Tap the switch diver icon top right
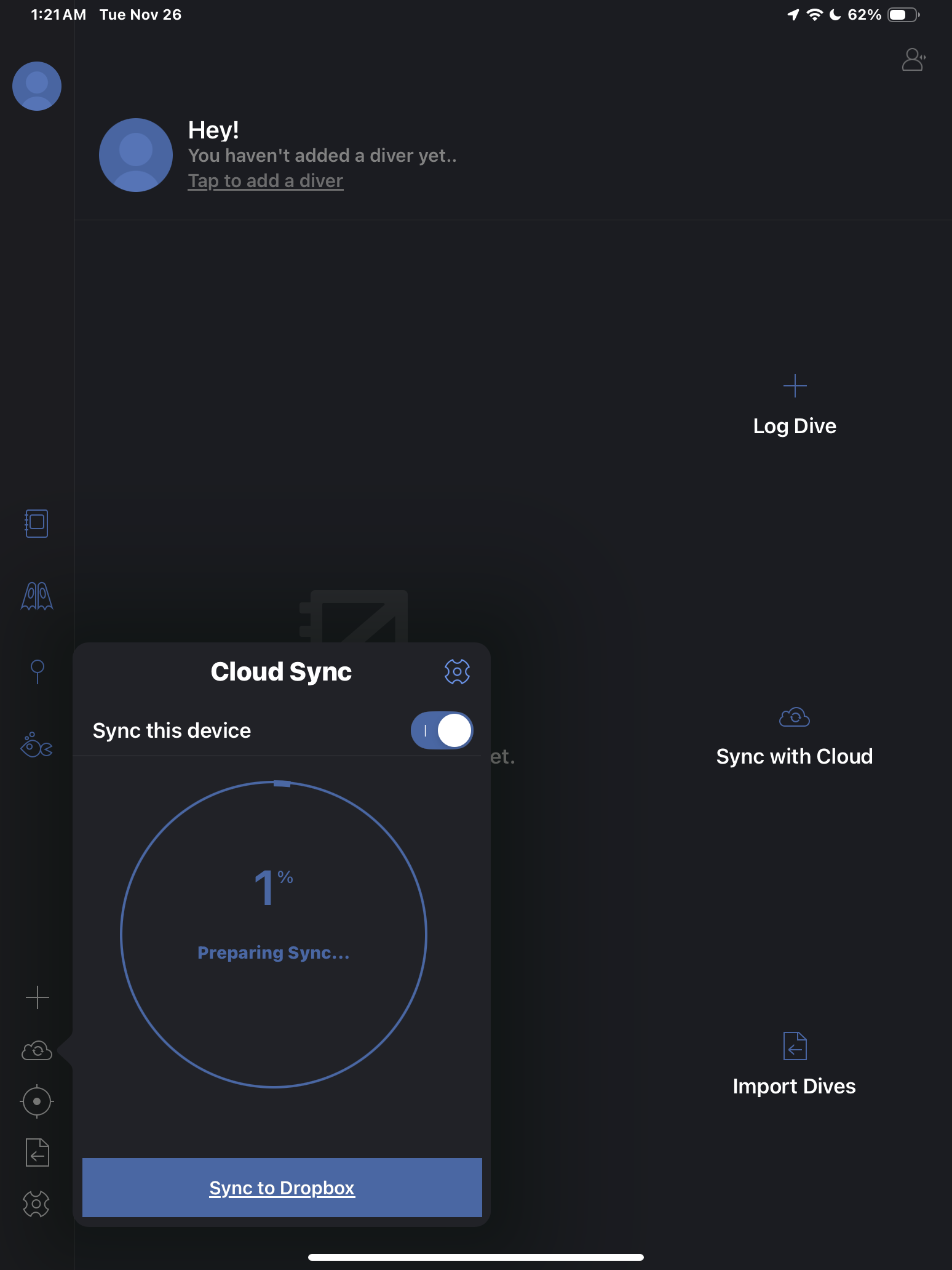Image resolution: width=952 pixels, height=1270 pixels. tap(913, 60)
